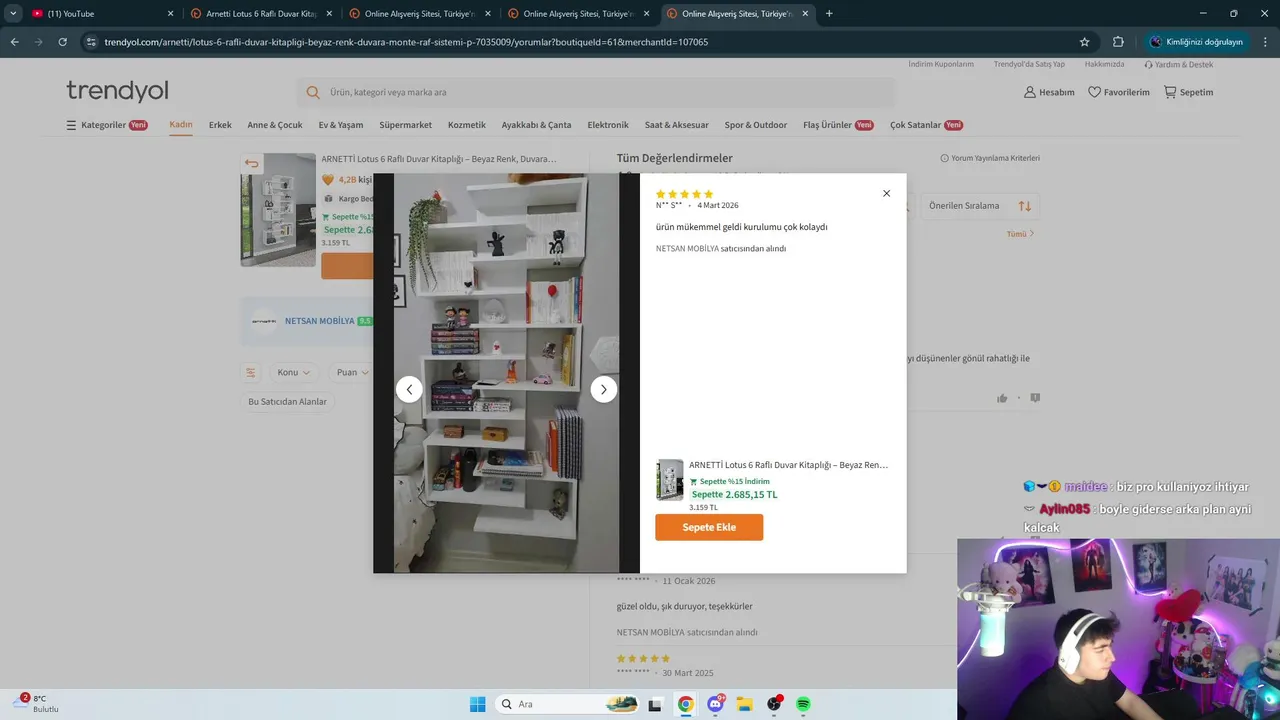Like the review with thumbs up
This screenshot has height=720, width=1280.
(x=1002, y=398)
